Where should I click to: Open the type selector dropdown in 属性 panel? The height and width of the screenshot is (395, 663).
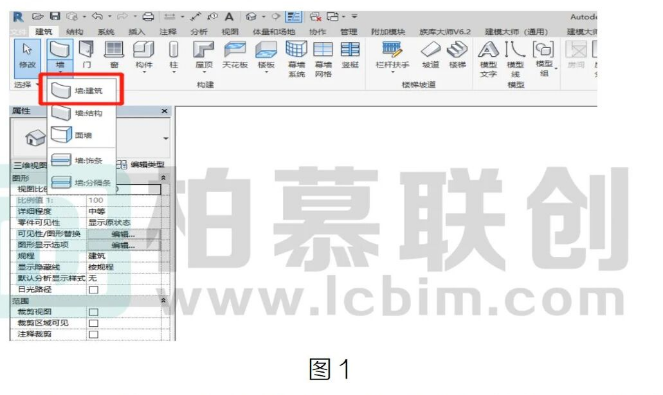[166, 138]
